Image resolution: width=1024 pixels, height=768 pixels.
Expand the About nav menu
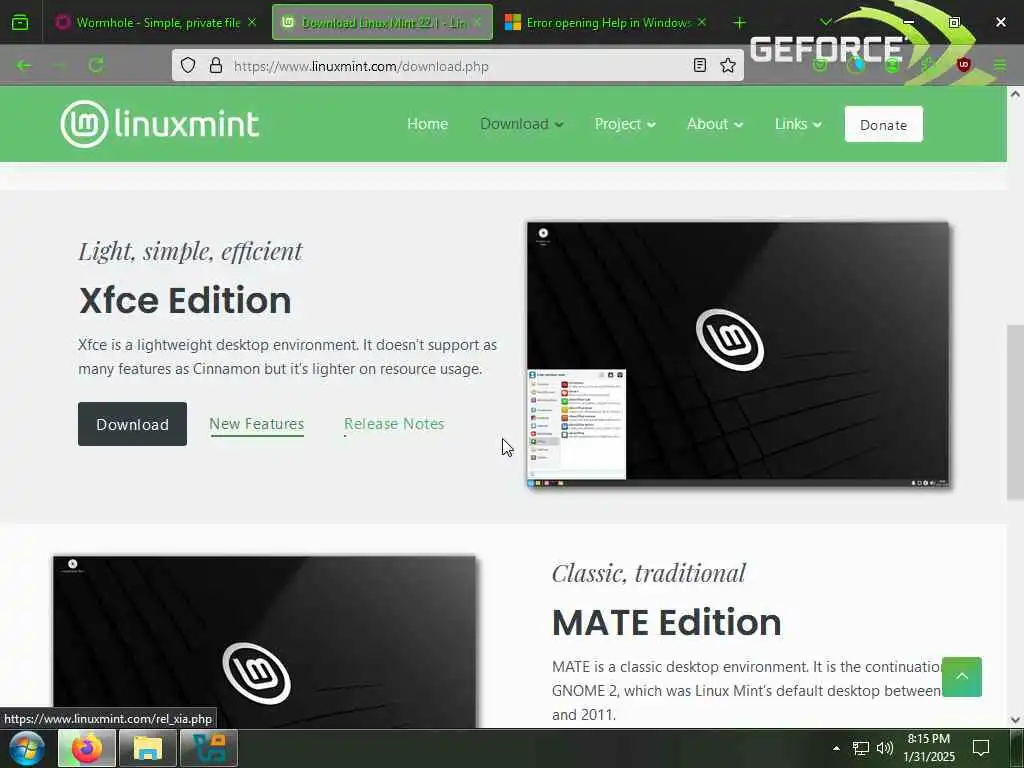click(x=714, y=124)
